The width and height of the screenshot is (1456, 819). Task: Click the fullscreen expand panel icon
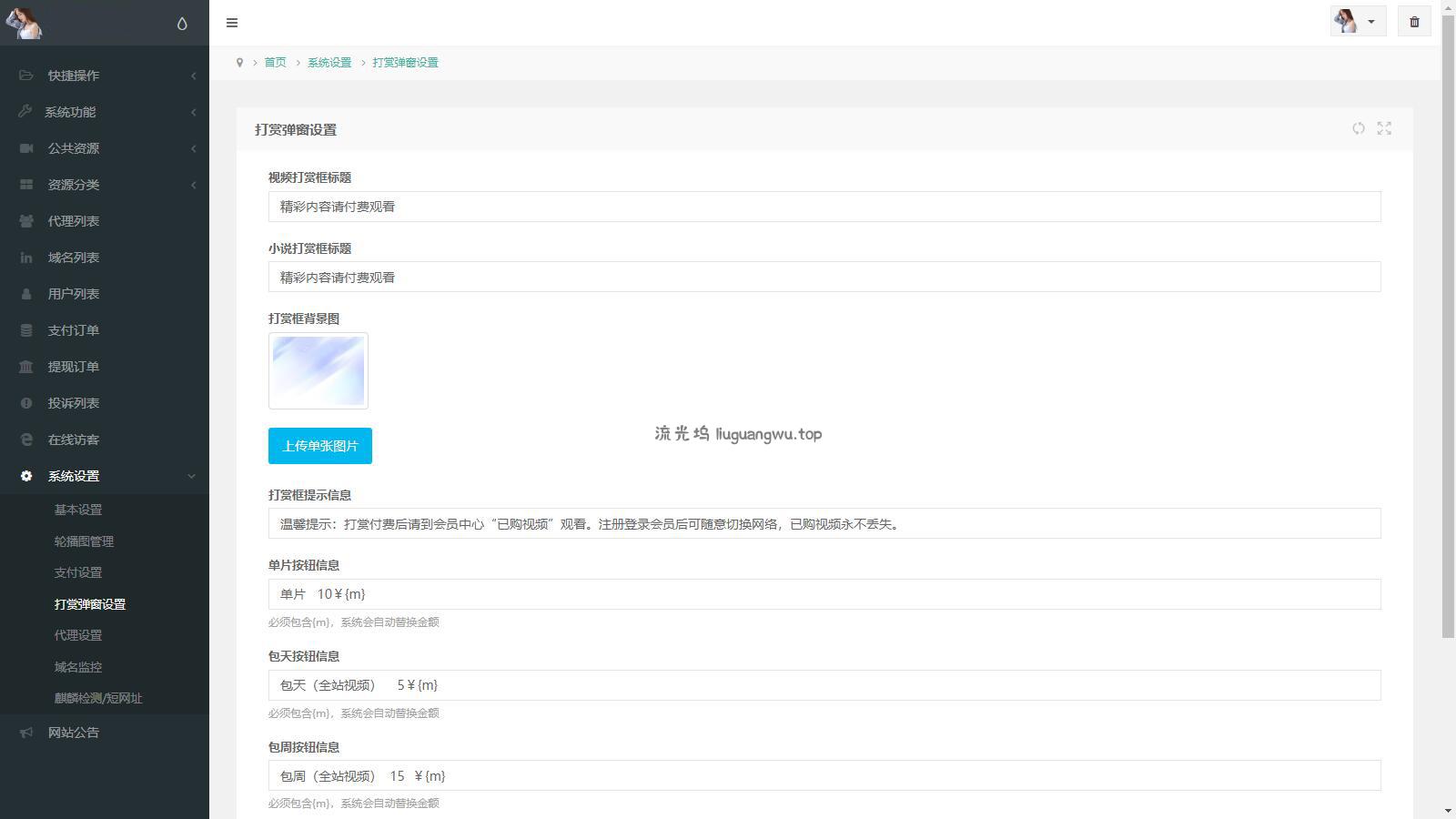tap(1384, 128)
